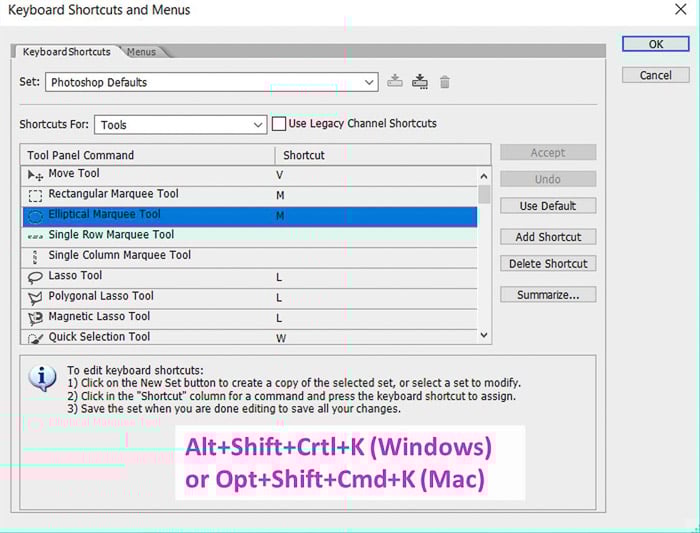Select the Magnetic Lasso Tool row label
Viewport: 700px width, 533px height.
[x=99, y=316]
